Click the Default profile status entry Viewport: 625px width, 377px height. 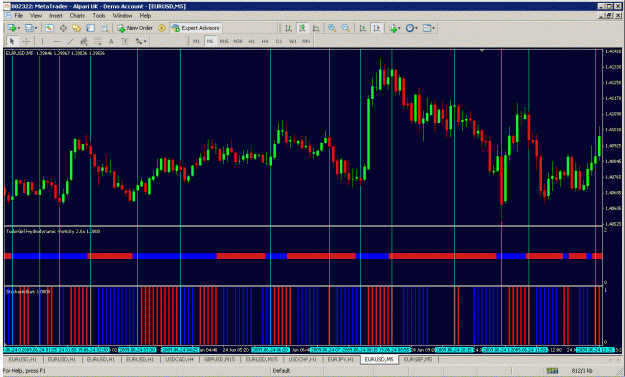tap(281, 371)
